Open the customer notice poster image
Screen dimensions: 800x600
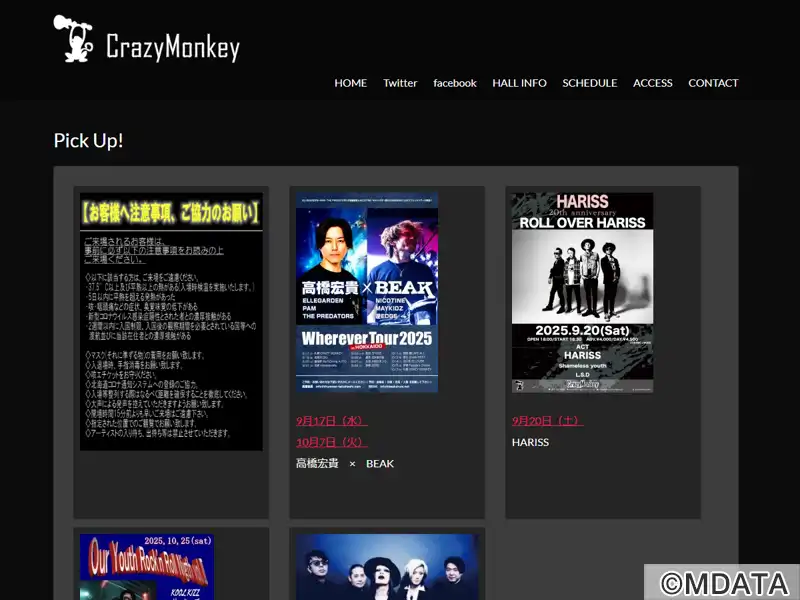point(171,321)
